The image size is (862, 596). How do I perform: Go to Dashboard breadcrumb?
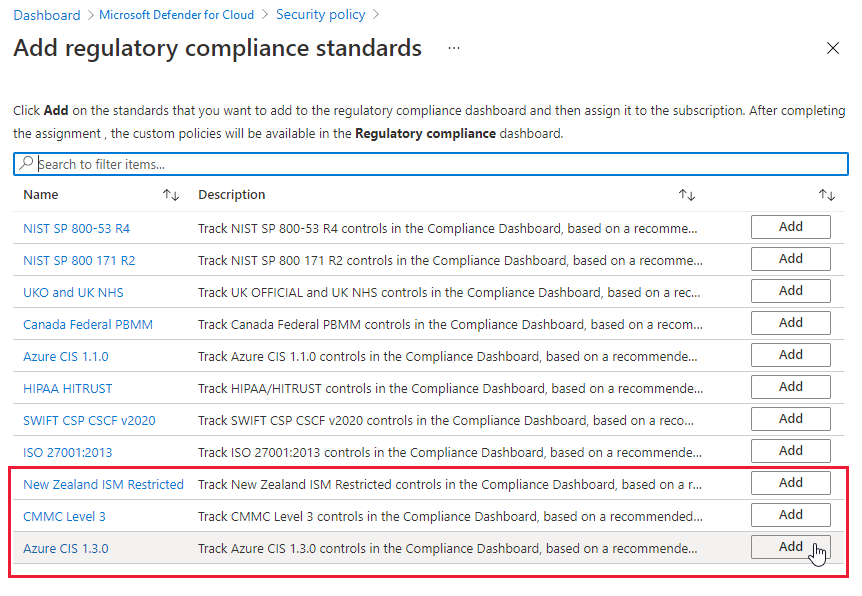point(47,15)
